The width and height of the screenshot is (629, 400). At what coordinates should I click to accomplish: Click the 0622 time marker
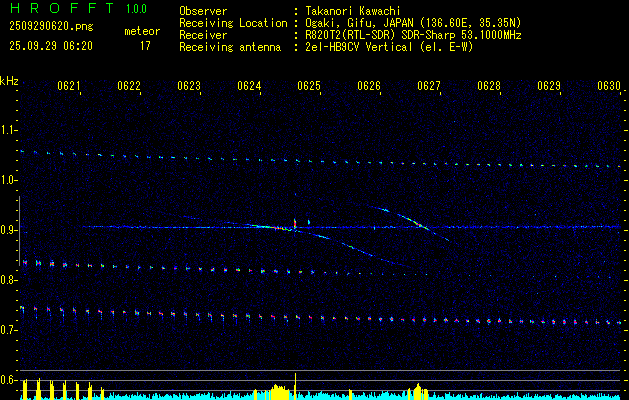129,85
